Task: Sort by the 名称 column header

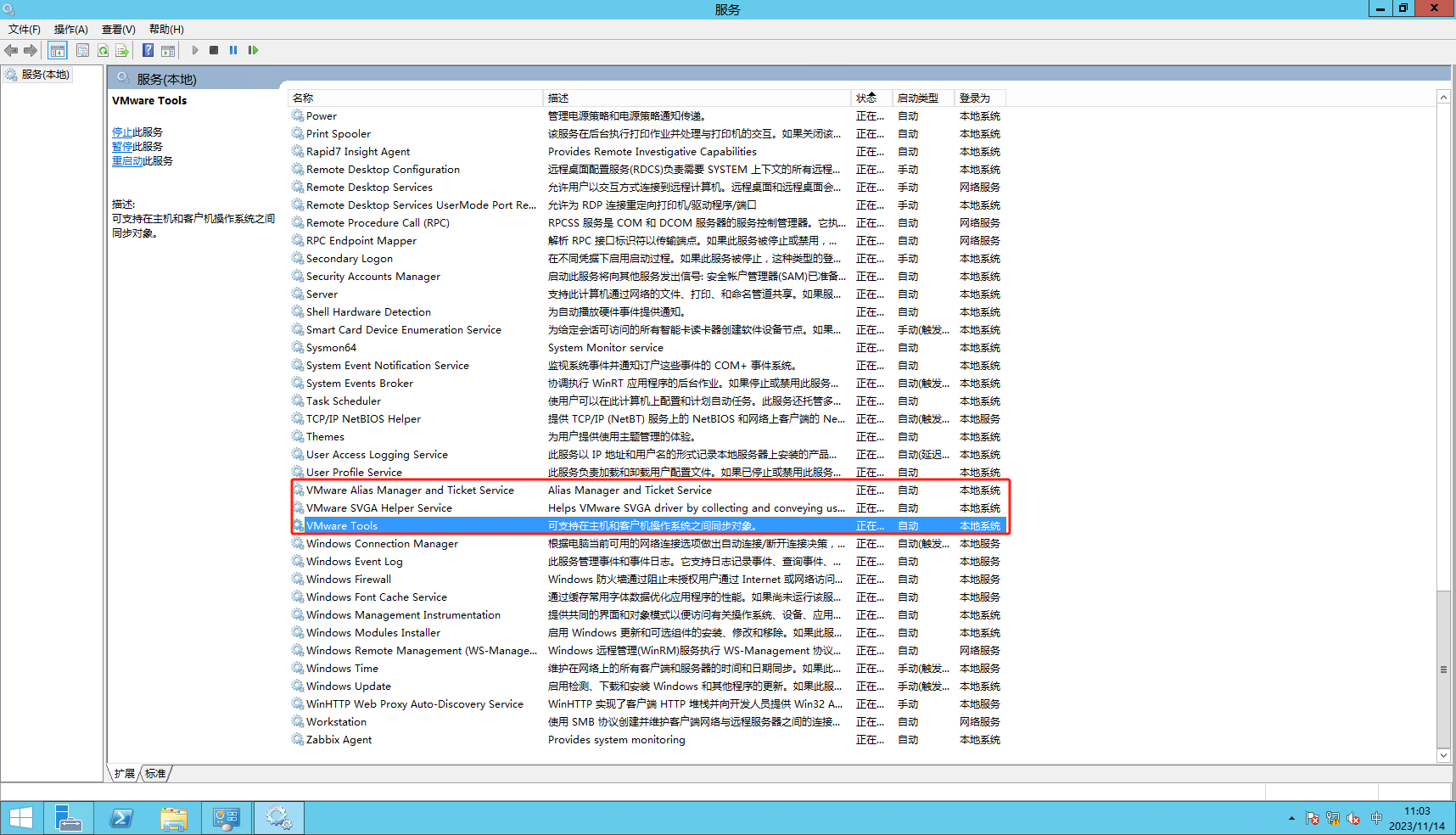Action: coord(415,98)
